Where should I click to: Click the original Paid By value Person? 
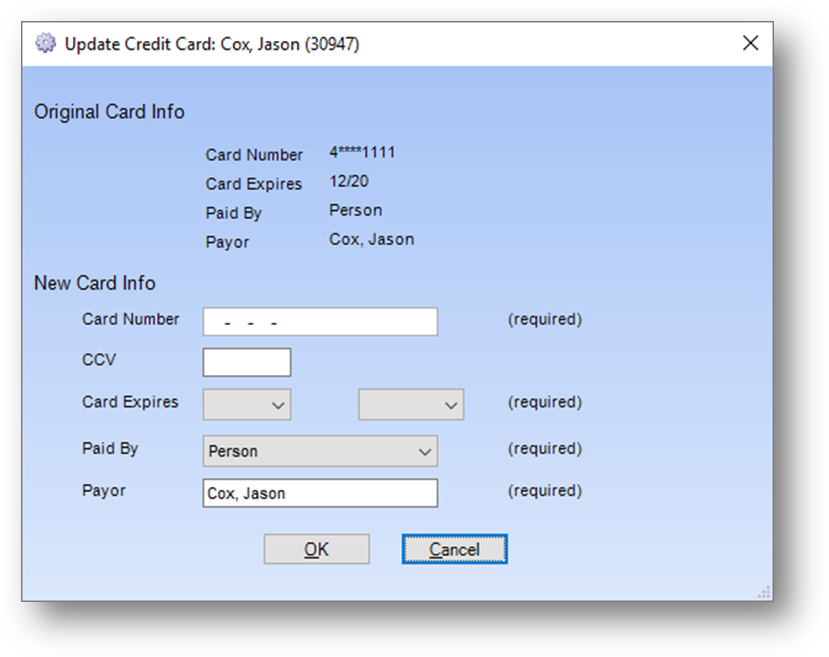click(x=355, y=210)
